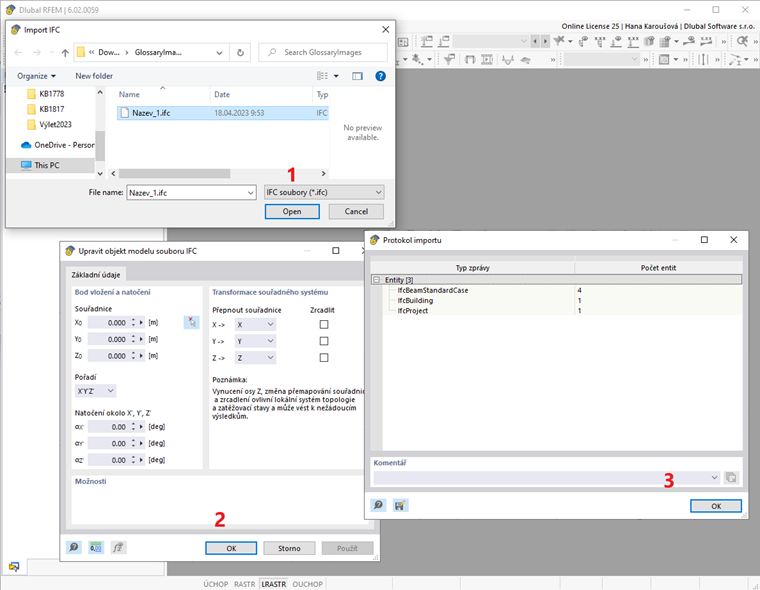Screen dimensions: 760x590
Task: Change view layout icon in Import IFC
Action: 322,76
